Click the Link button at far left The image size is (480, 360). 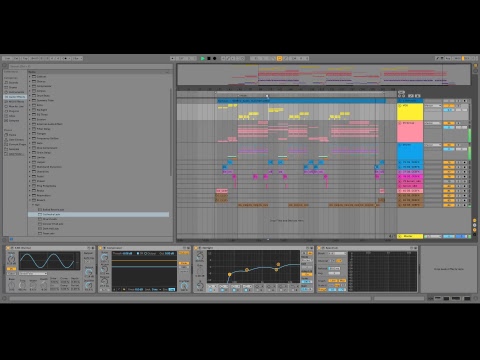pyautogui.click(x=8, y=58)
